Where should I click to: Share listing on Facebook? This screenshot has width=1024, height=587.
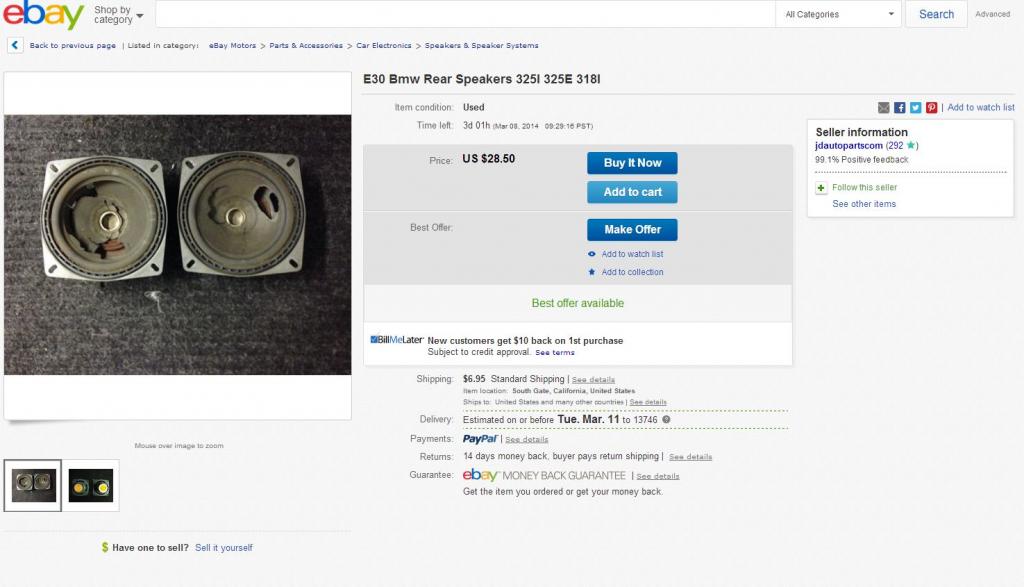point(900,108)
